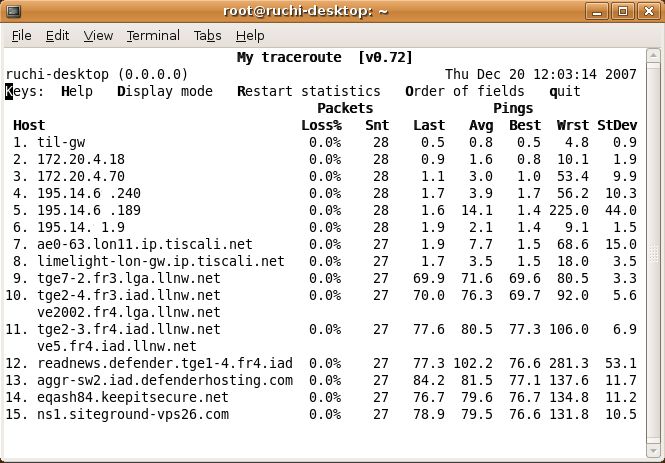Close the terminal window
The width and height of the screenshot is (665, 463).
click(x=649, y=11)
